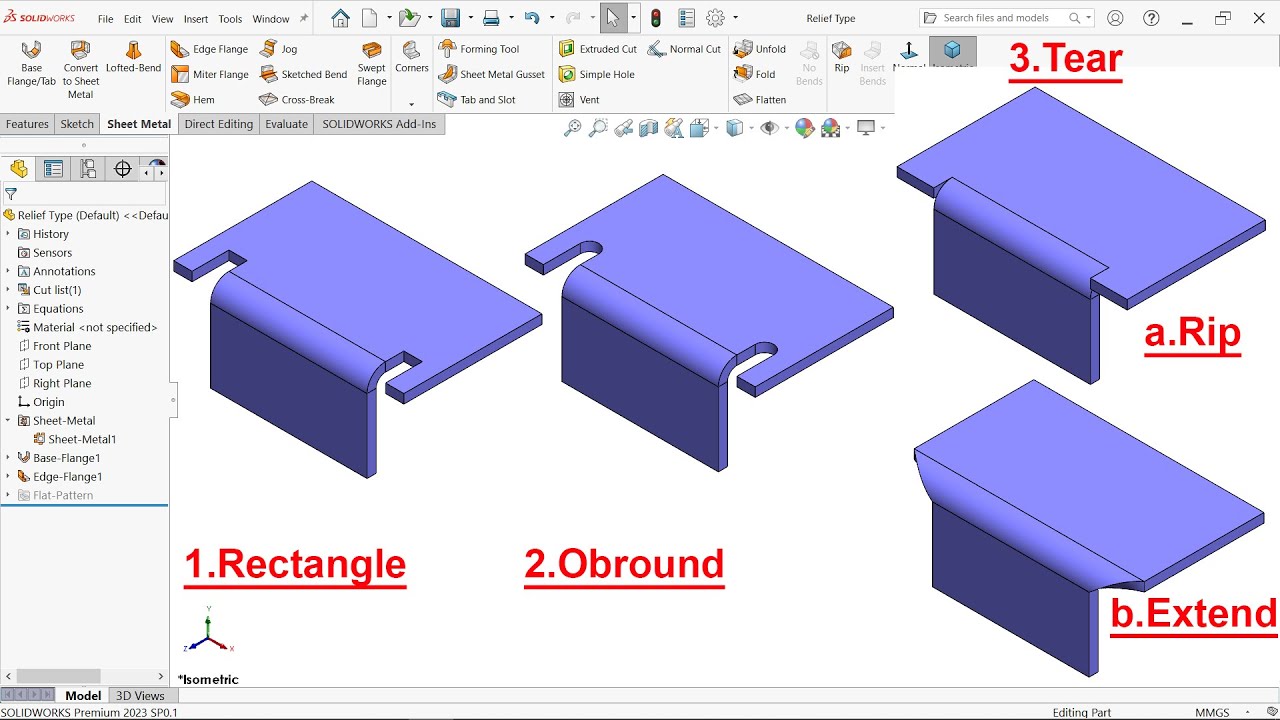Activate the Extruded Cut tool
This screenshot has height=720, width=1280.
597,49
